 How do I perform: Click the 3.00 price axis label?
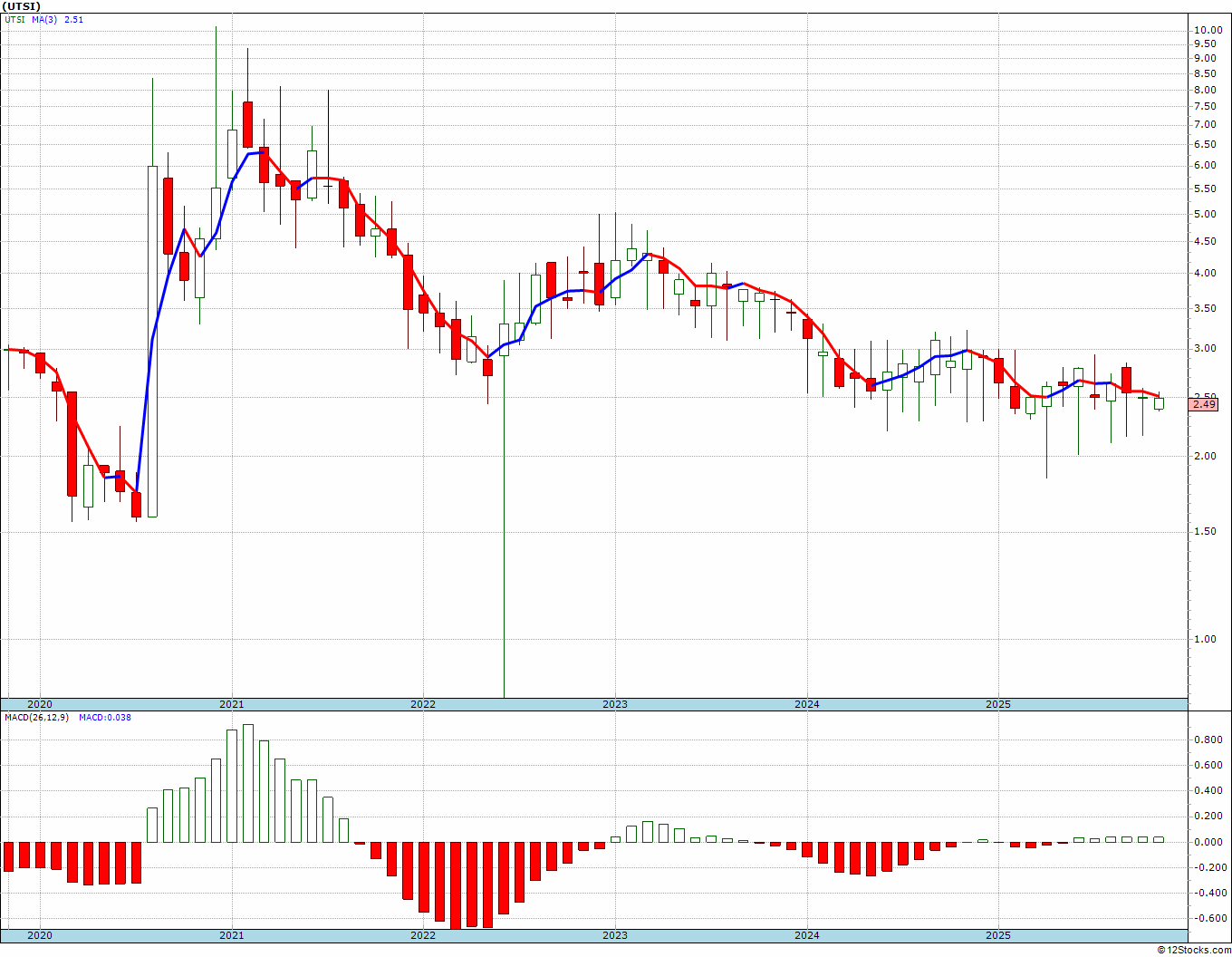(x=1204, y=349)
